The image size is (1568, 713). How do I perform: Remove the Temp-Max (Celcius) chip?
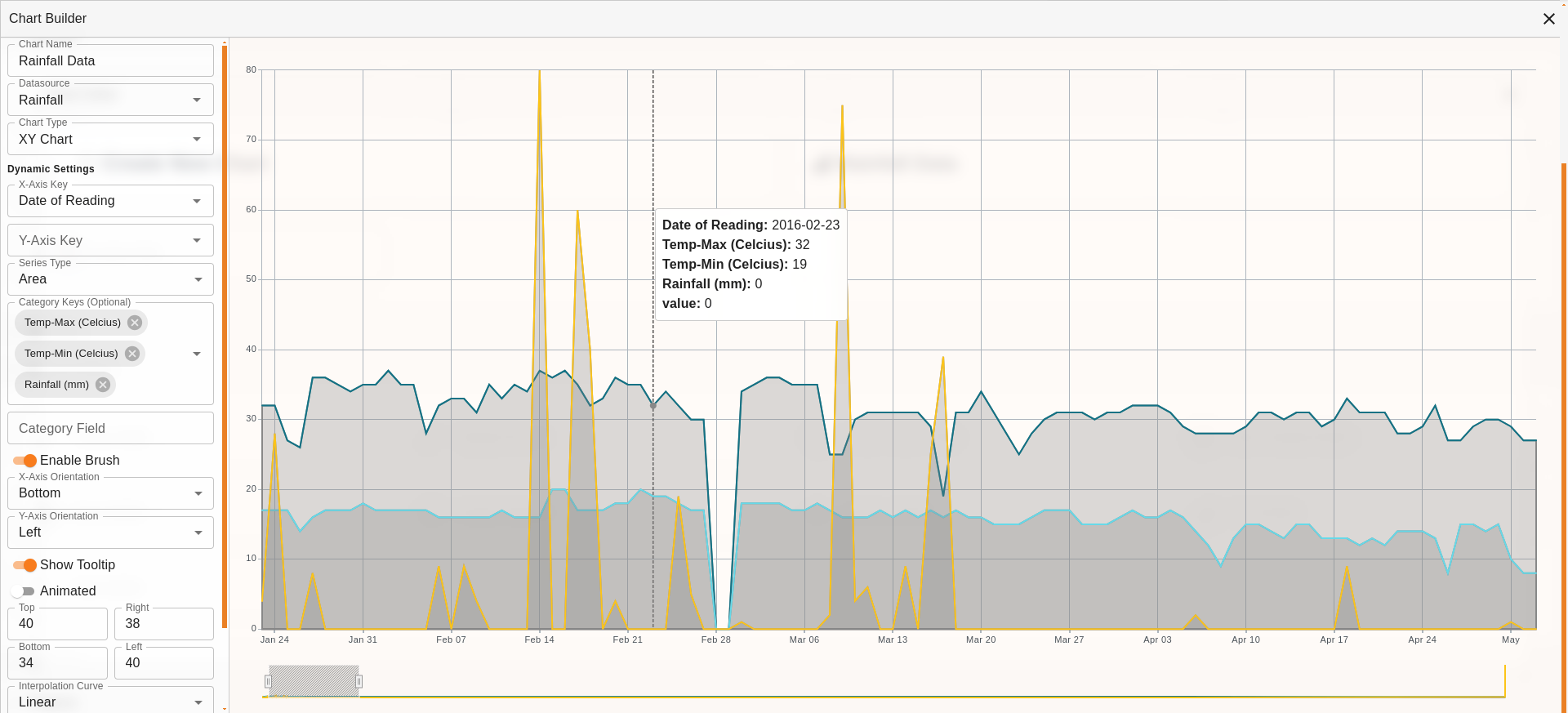click(135, 323)
